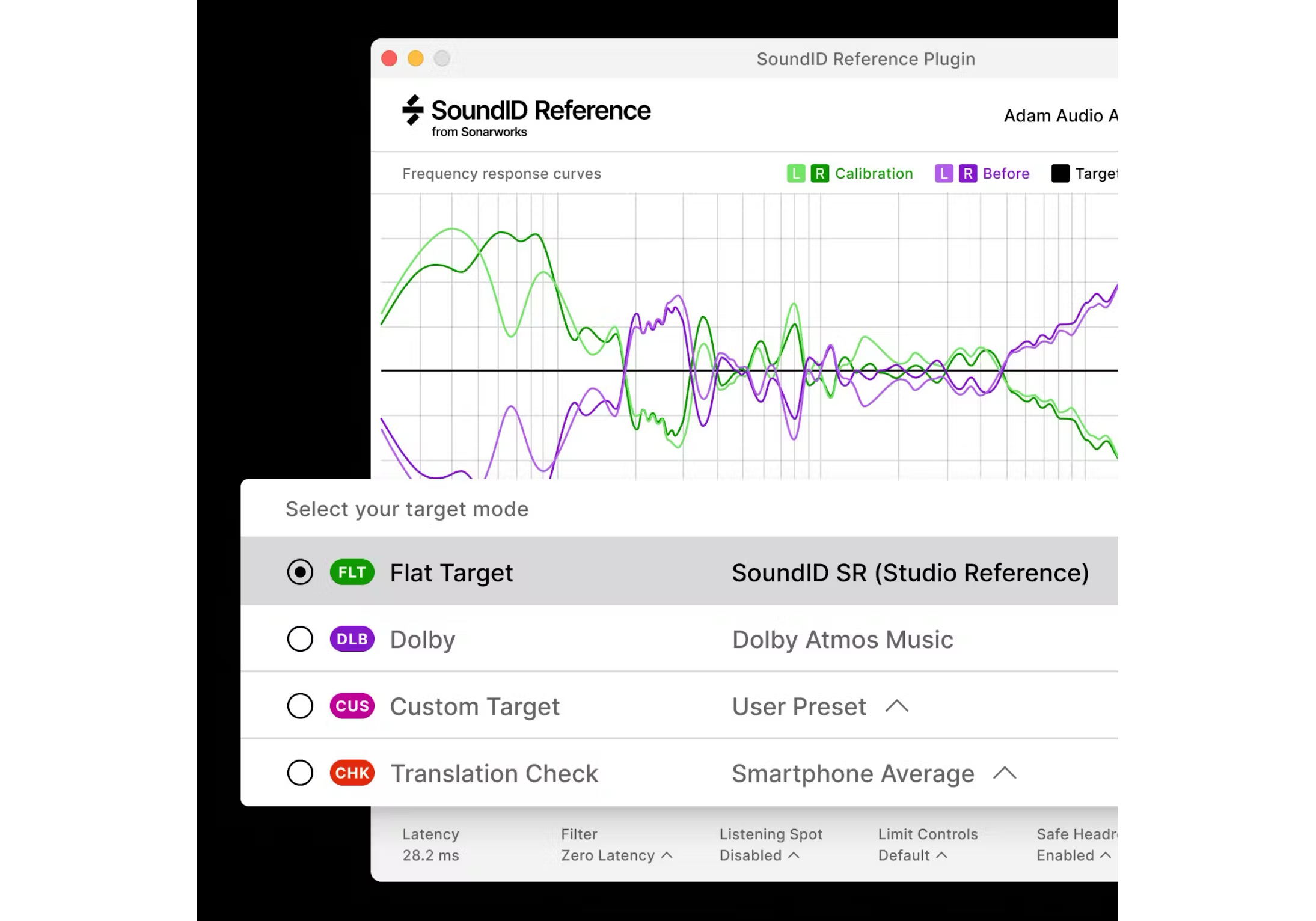The width and height of the screenshot is (1316, 921).
Task: Click the SoundID Reference Plugin window title
Action: click(x=866, y=59)
